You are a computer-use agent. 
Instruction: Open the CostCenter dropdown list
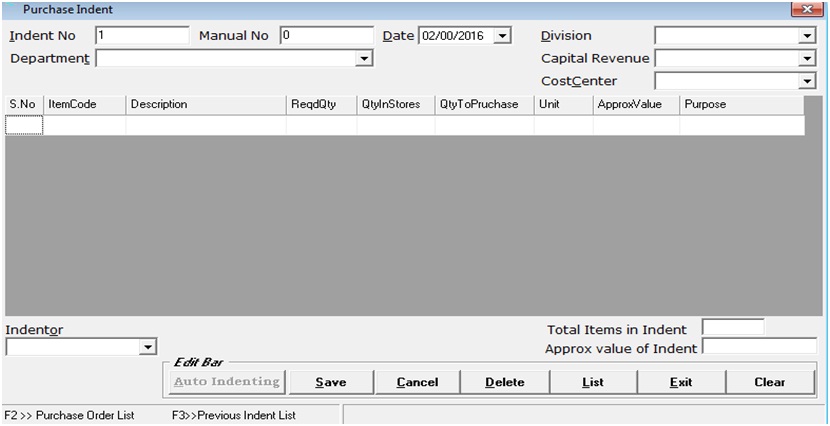pos(807,81)
